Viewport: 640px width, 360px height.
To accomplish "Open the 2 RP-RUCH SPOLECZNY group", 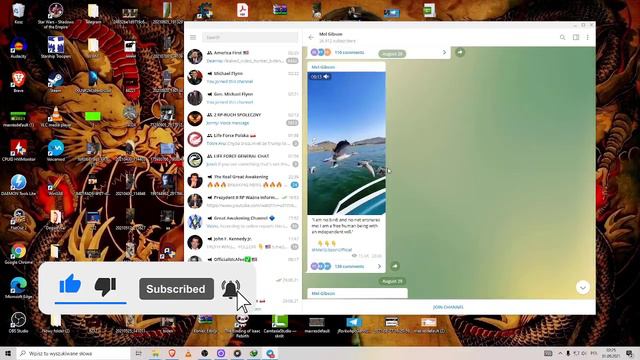I will [243, 118].
